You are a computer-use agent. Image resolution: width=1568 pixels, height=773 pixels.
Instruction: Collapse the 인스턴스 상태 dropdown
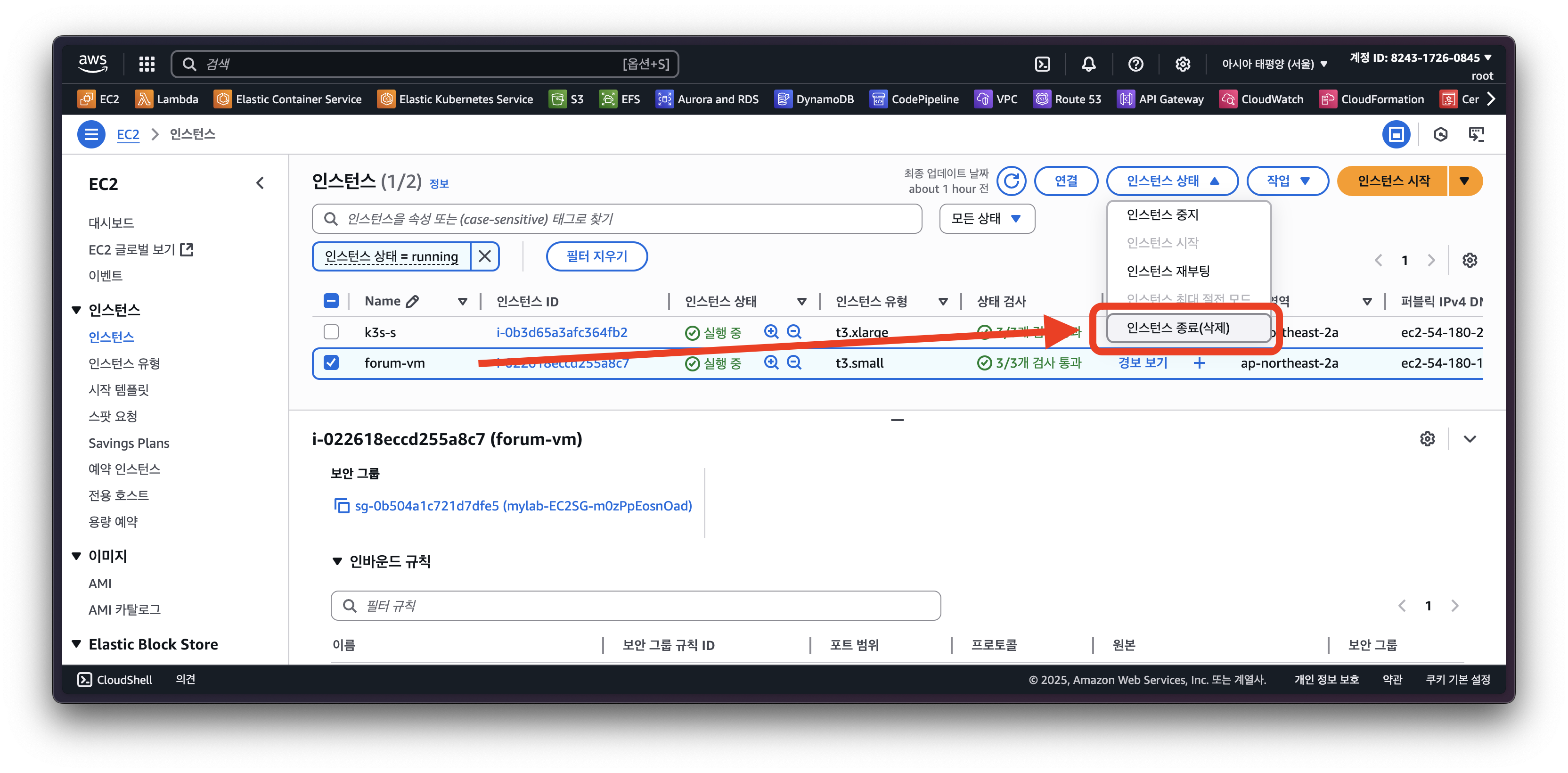coord(1172,181)
